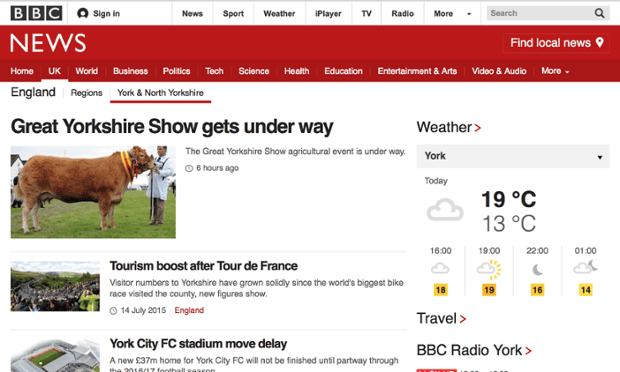
Task: Open York City FC stadium move delay
Action: click(x=198, y=344)
